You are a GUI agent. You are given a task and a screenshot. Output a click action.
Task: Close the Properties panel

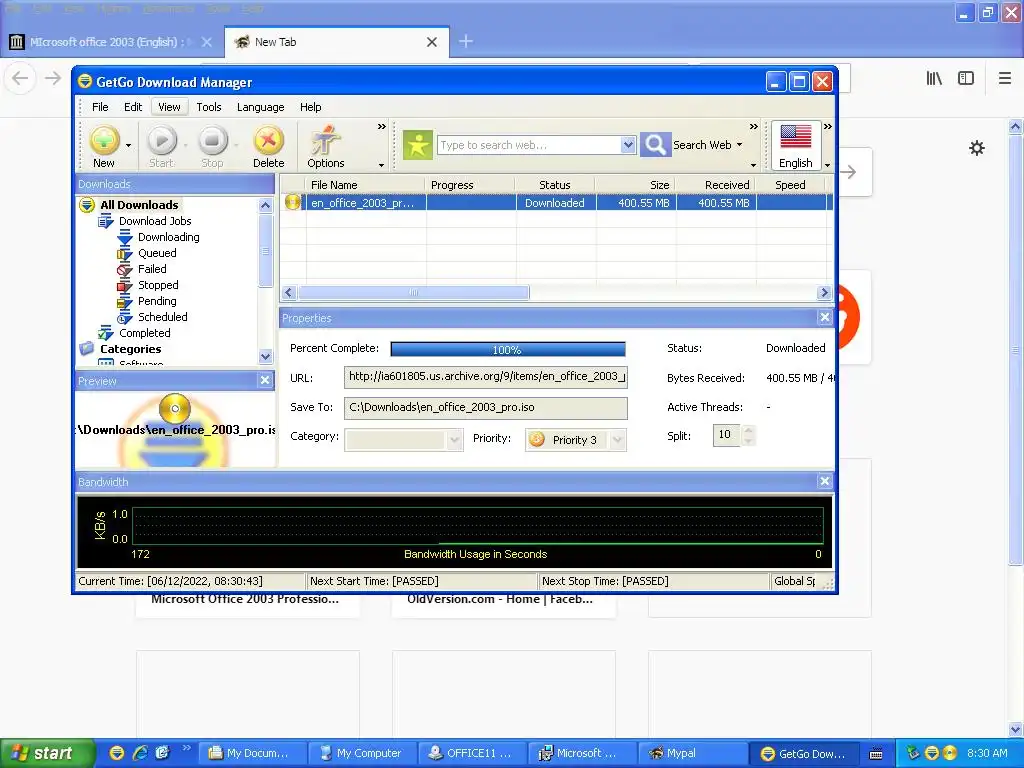[x=825, y=317]
